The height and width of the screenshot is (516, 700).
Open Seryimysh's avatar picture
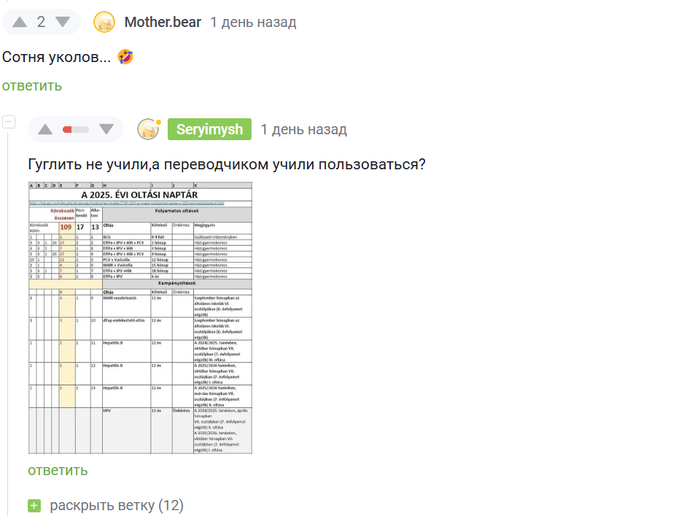(149, 129)
